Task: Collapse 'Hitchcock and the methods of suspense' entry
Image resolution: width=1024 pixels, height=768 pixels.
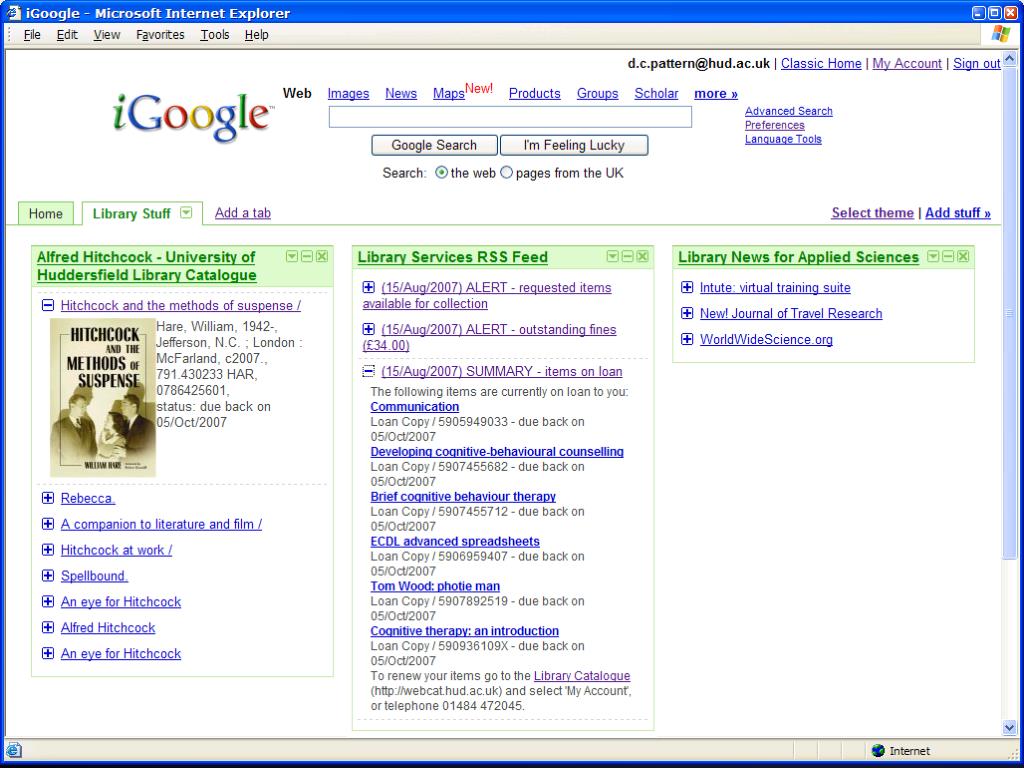Action: click(48, 305)
